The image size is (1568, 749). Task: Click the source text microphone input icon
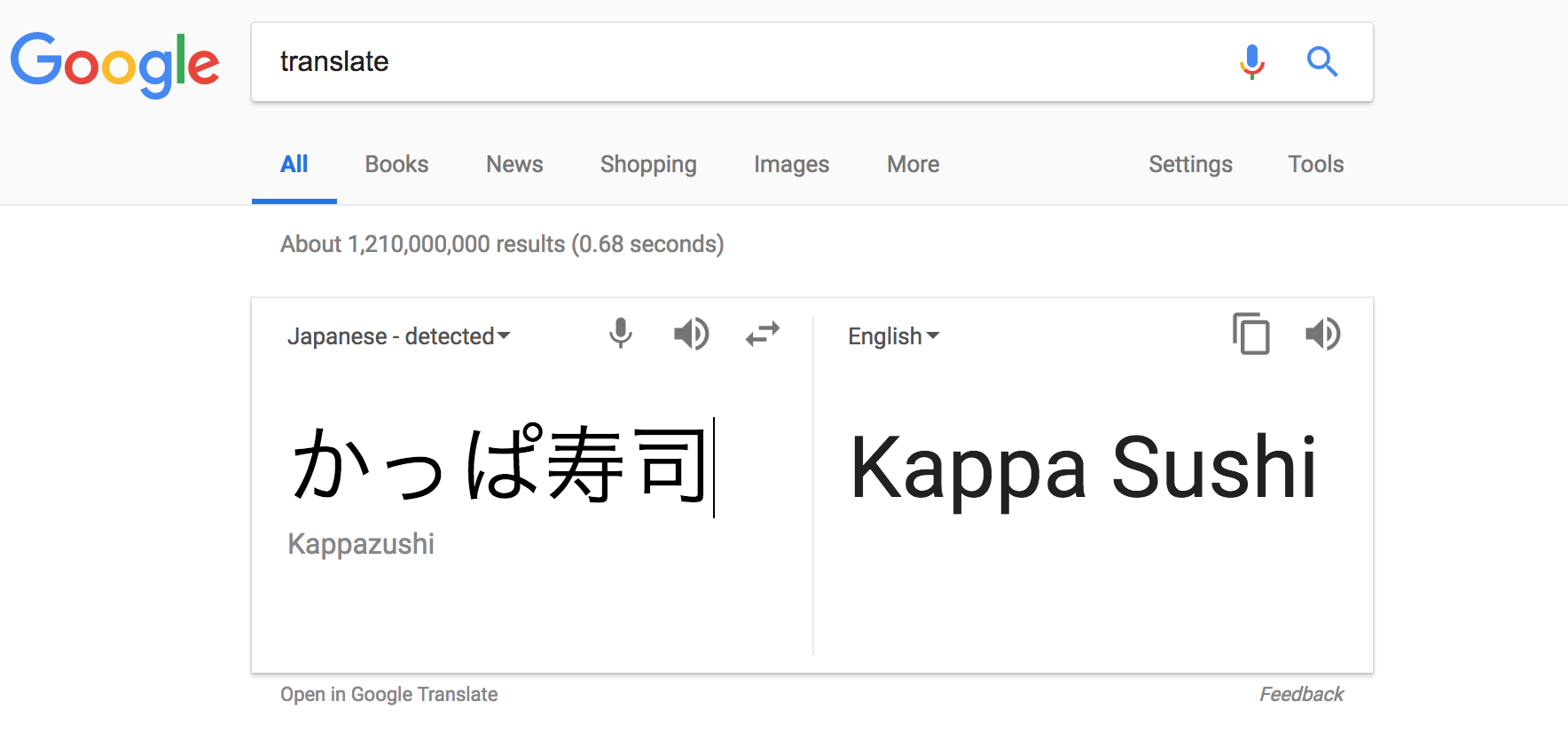(621, 334)
